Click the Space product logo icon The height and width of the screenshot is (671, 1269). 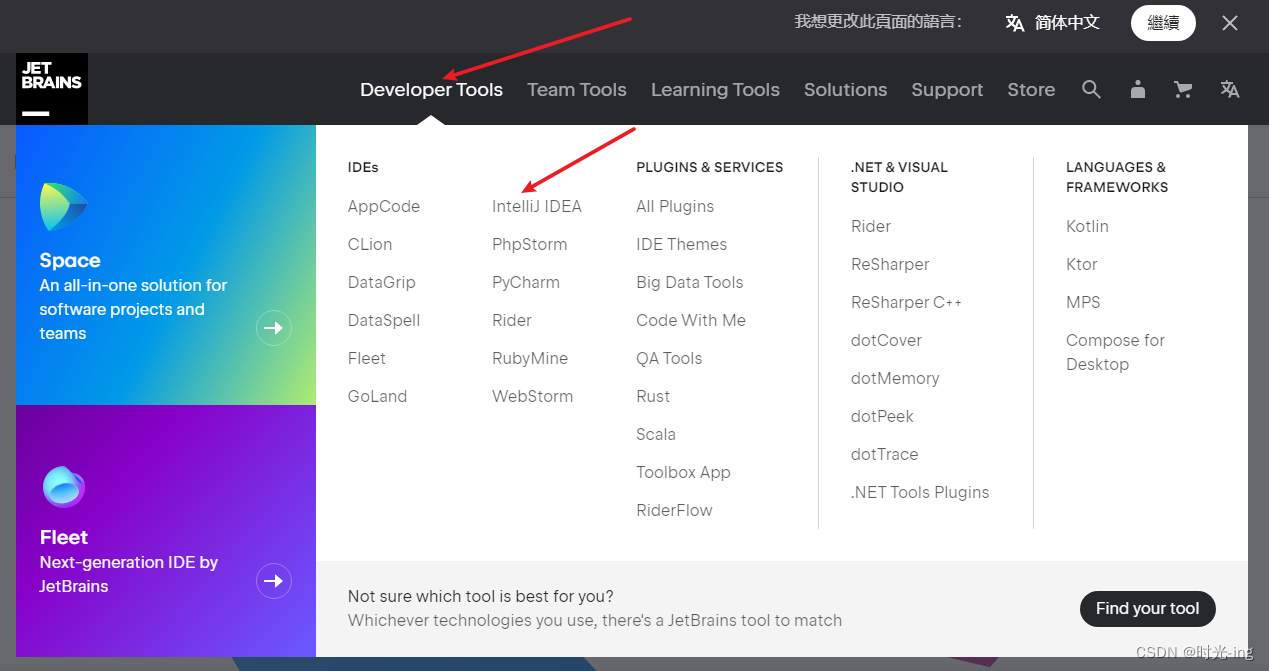(64, 207)
